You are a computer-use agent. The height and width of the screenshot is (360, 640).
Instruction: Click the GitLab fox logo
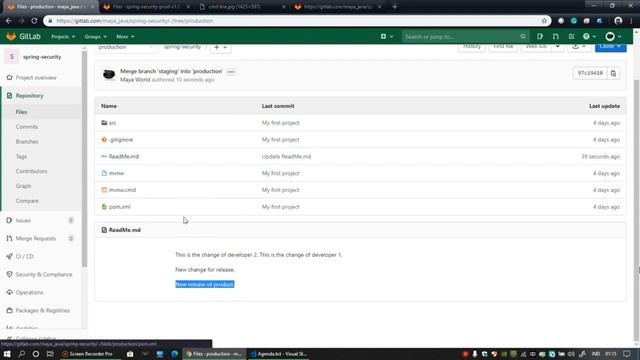(11, 36)
